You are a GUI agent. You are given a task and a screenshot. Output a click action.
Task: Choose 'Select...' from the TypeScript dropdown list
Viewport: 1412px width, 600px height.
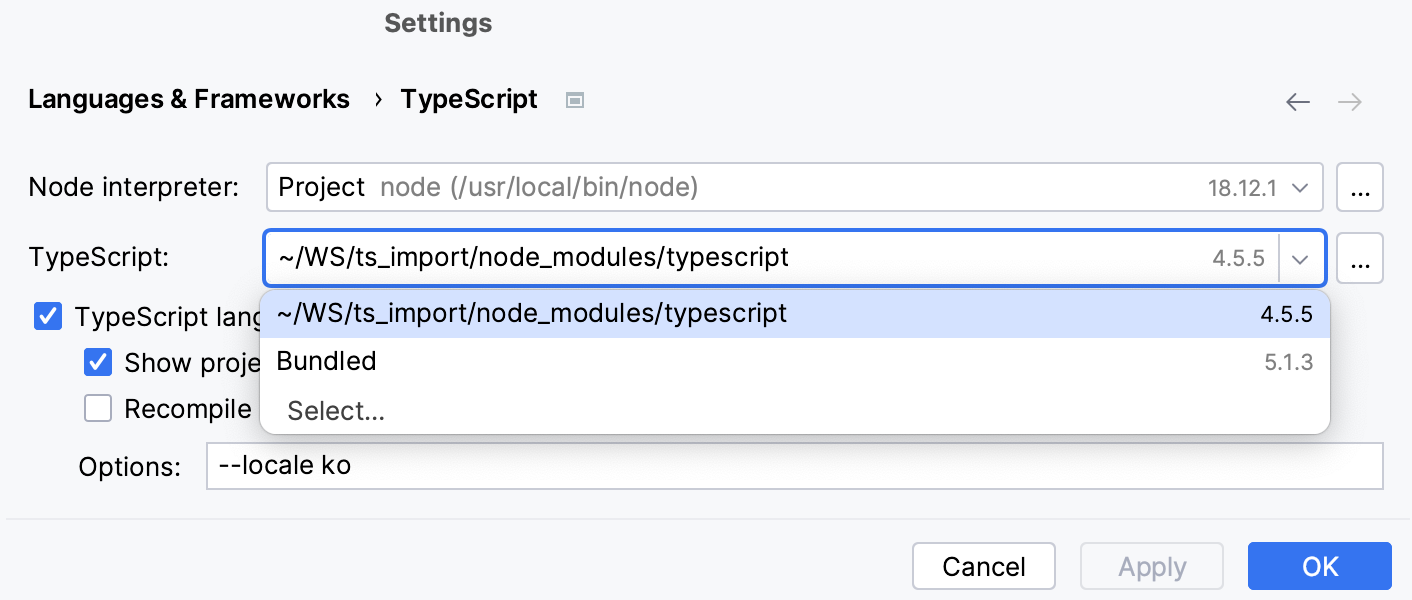tap(335, 410)
